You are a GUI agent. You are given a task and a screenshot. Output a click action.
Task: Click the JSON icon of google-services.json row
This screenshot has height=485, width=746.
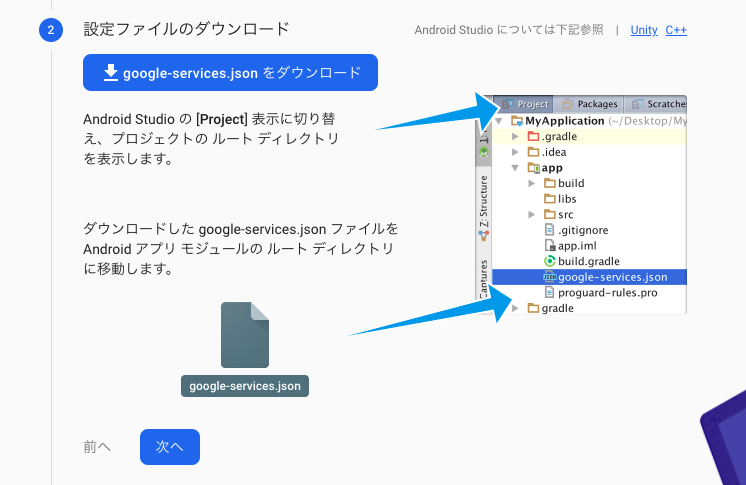tap(550, 277)
